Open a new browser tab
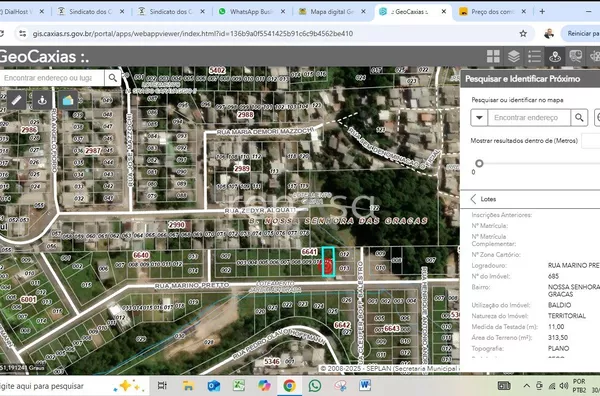Image resolution: width=600 pixels, height=396 pixels. [x=542, y=12]
